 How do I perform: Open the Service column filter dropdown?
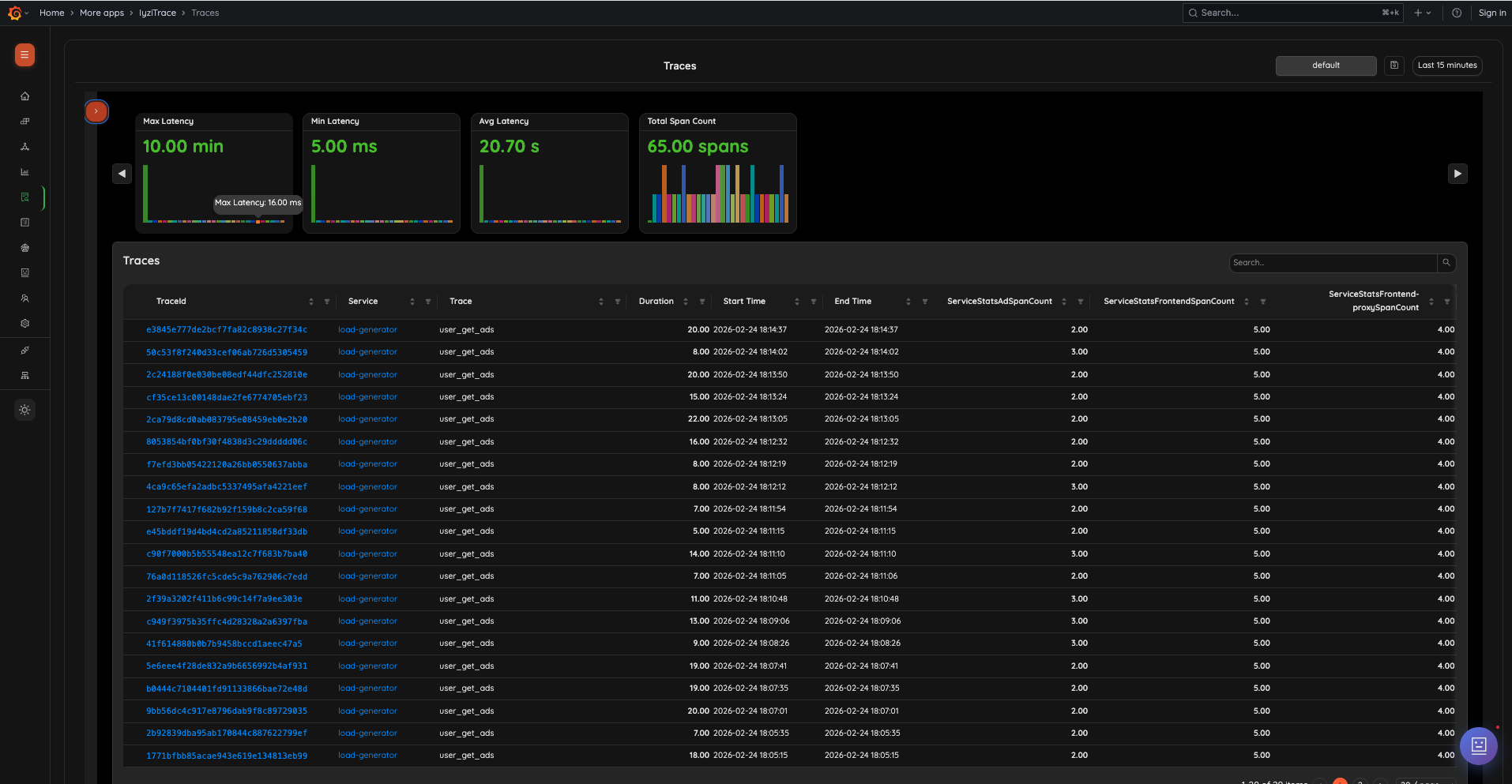(x=427, y=301)
